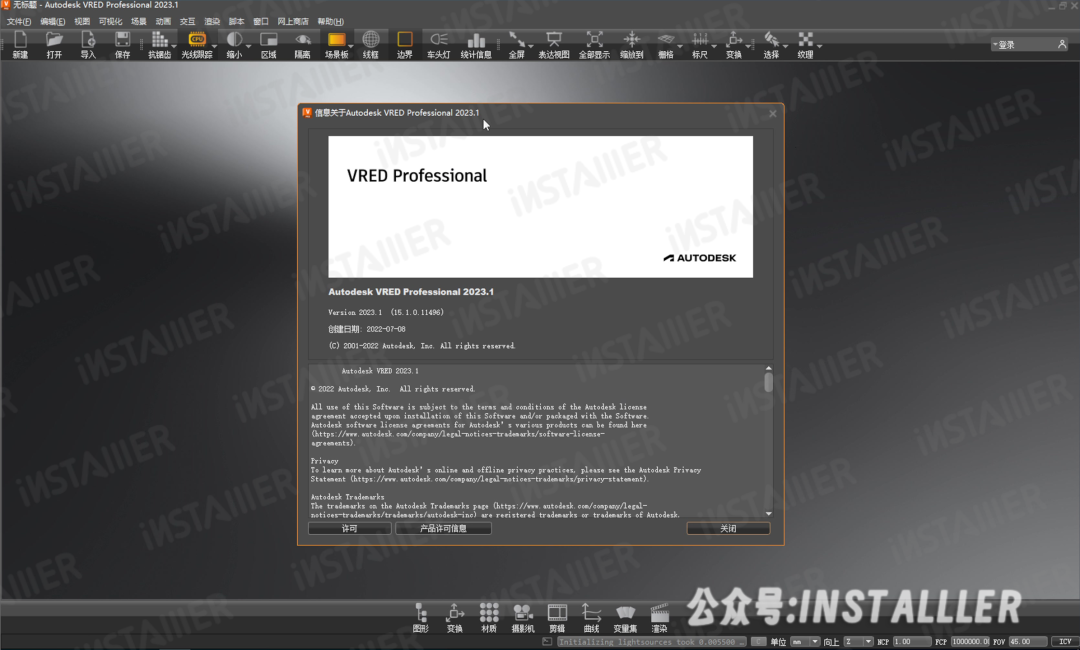Click the NCP input field
The width and height of the screenshot is (1080, 650).
pos(911,642)
